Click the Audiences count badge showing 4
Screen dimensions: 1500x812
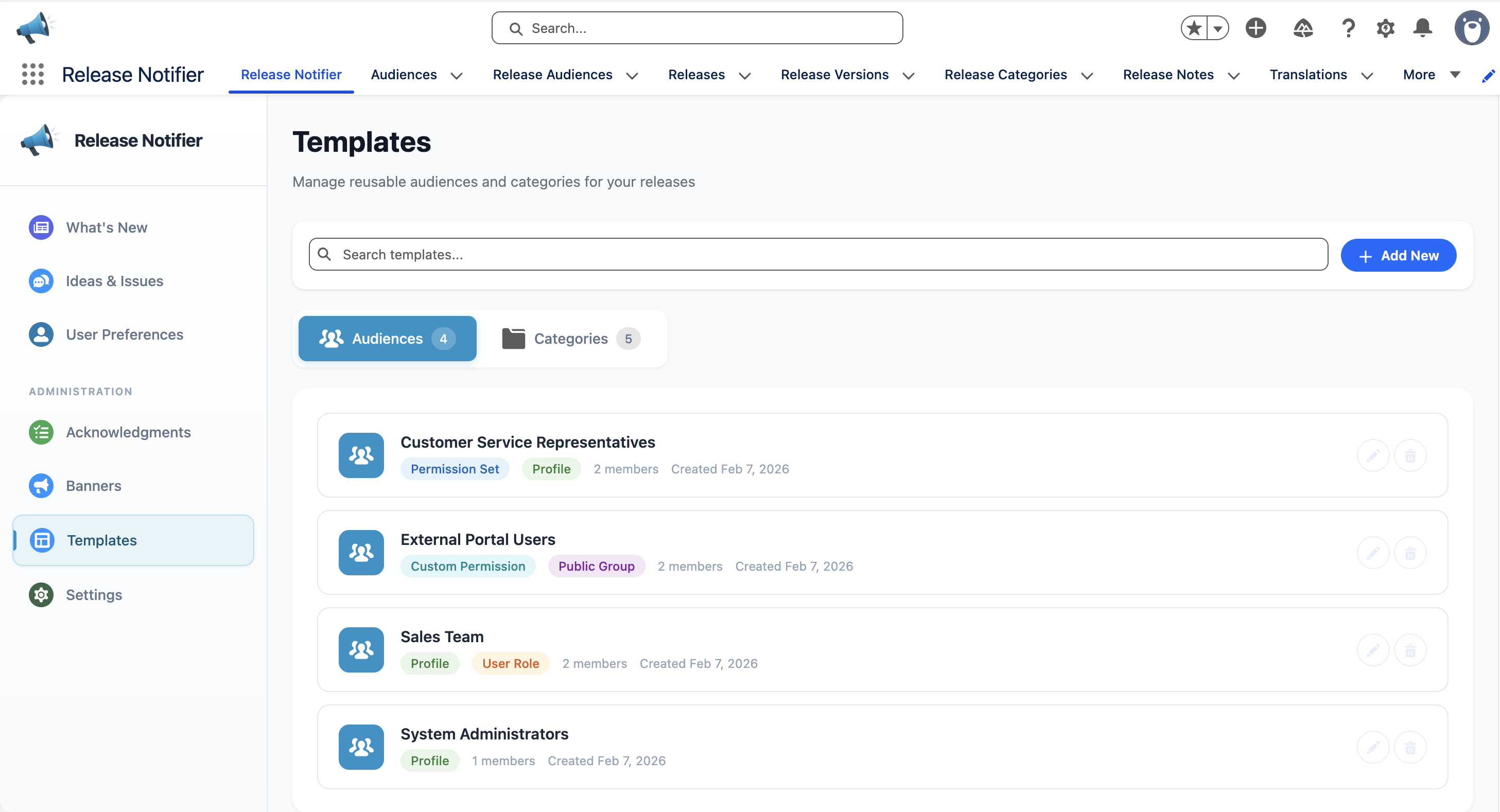click(x=443, y=338)
